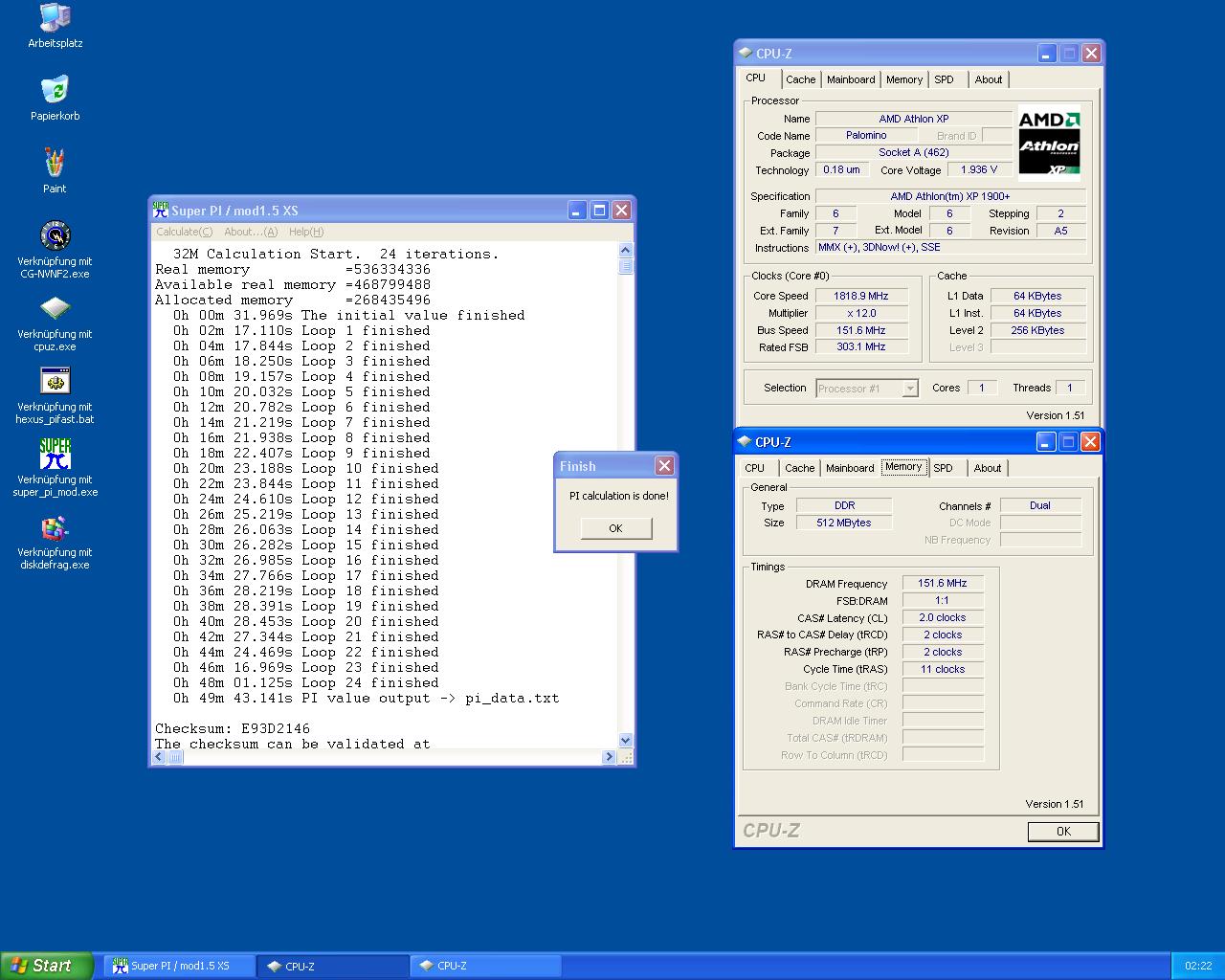Click the 'Loop 24 finished' line
The image size is (1225, 980).
(306, 682)
